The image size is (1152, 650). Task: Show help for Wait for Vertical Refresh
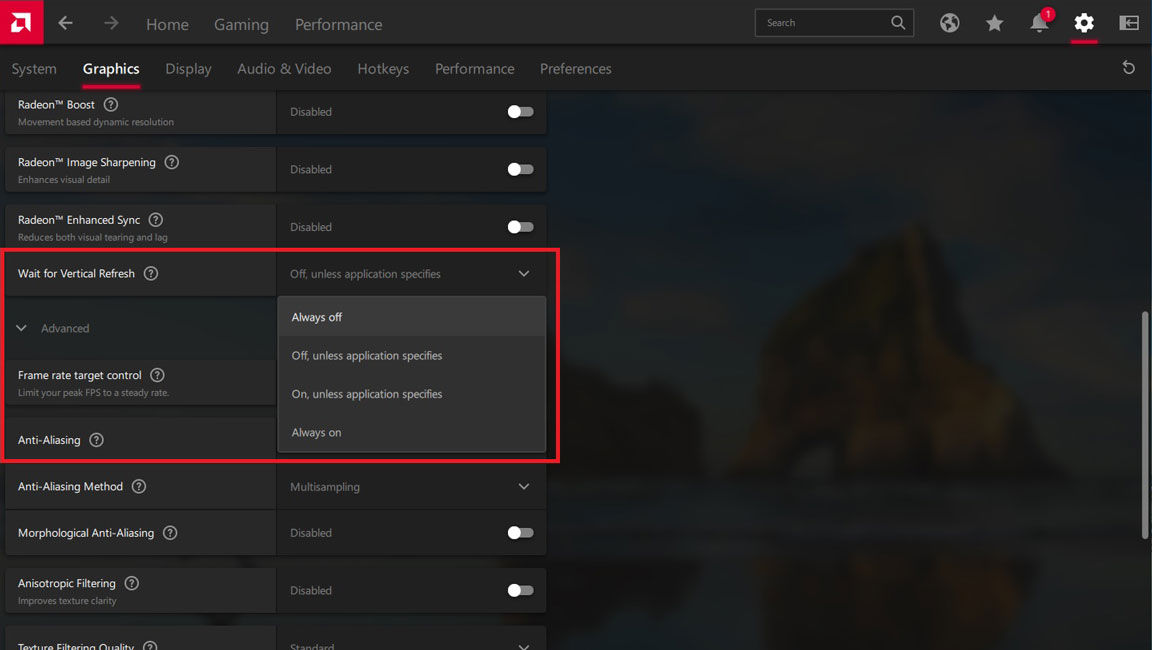151,273
